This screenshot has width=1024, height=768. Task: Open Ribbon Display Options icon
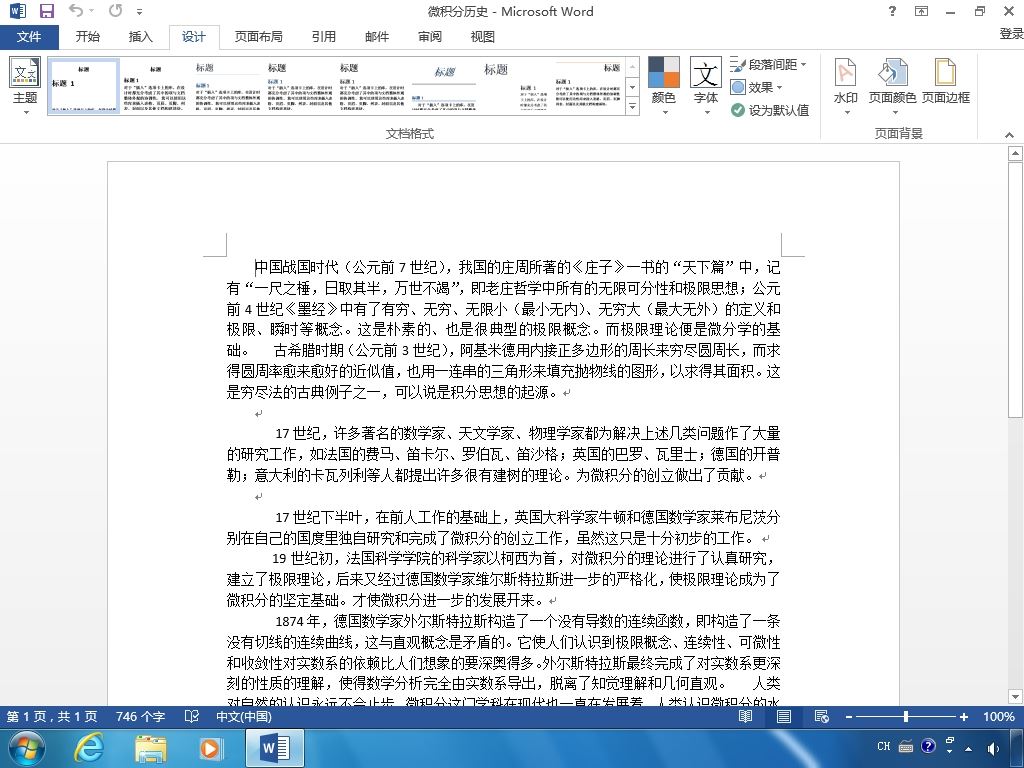point(921,11)
